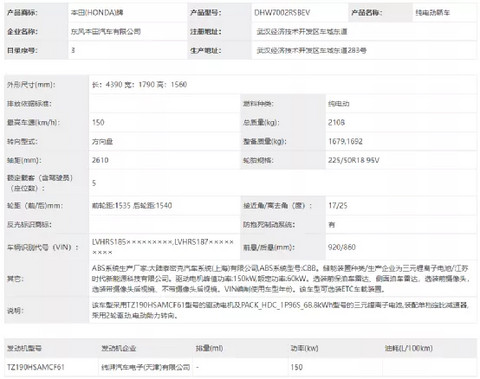This screenshot has height=379, width=480.
Task: Select the production address ending in 283号
Action: point(311,51)
